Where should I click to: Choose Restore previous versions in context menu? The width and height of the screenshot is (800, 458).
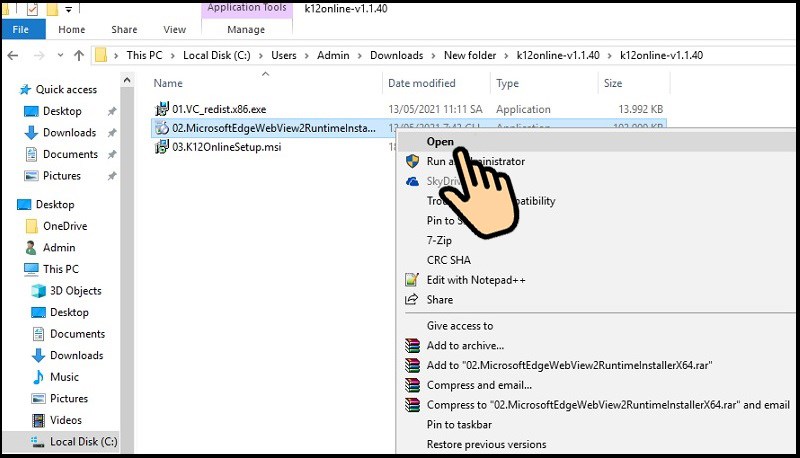[x=486, y=444]
